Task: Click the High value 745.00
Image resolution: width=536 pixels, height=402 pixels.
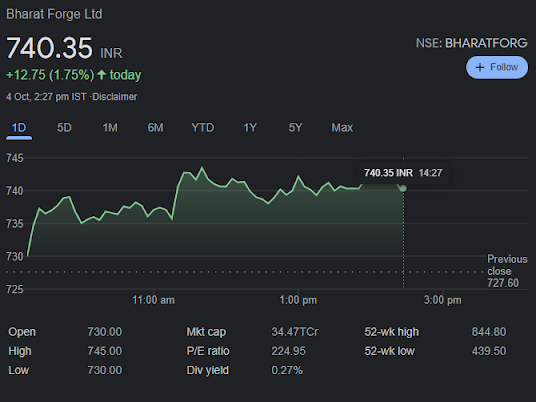Action: (105, 351)
